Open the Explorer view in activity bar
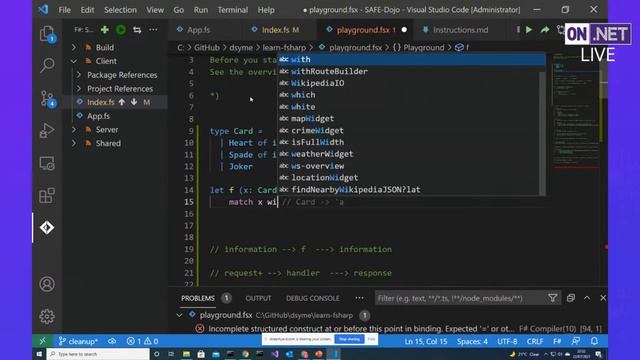This screenshot has width=640, height=360. [x=47, y=34]
